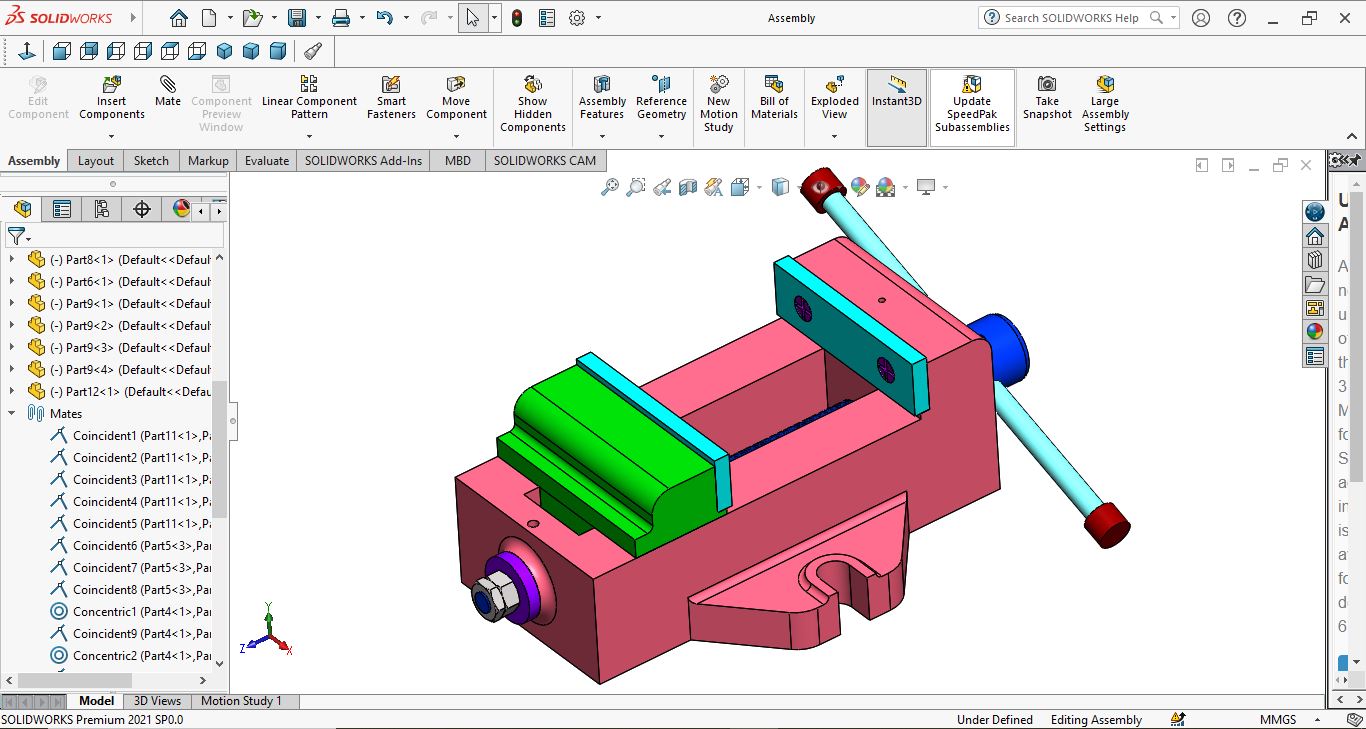Open the Evaluate ribbon tab
This screenshot has height=729, width=1366.
pos(267,160)
